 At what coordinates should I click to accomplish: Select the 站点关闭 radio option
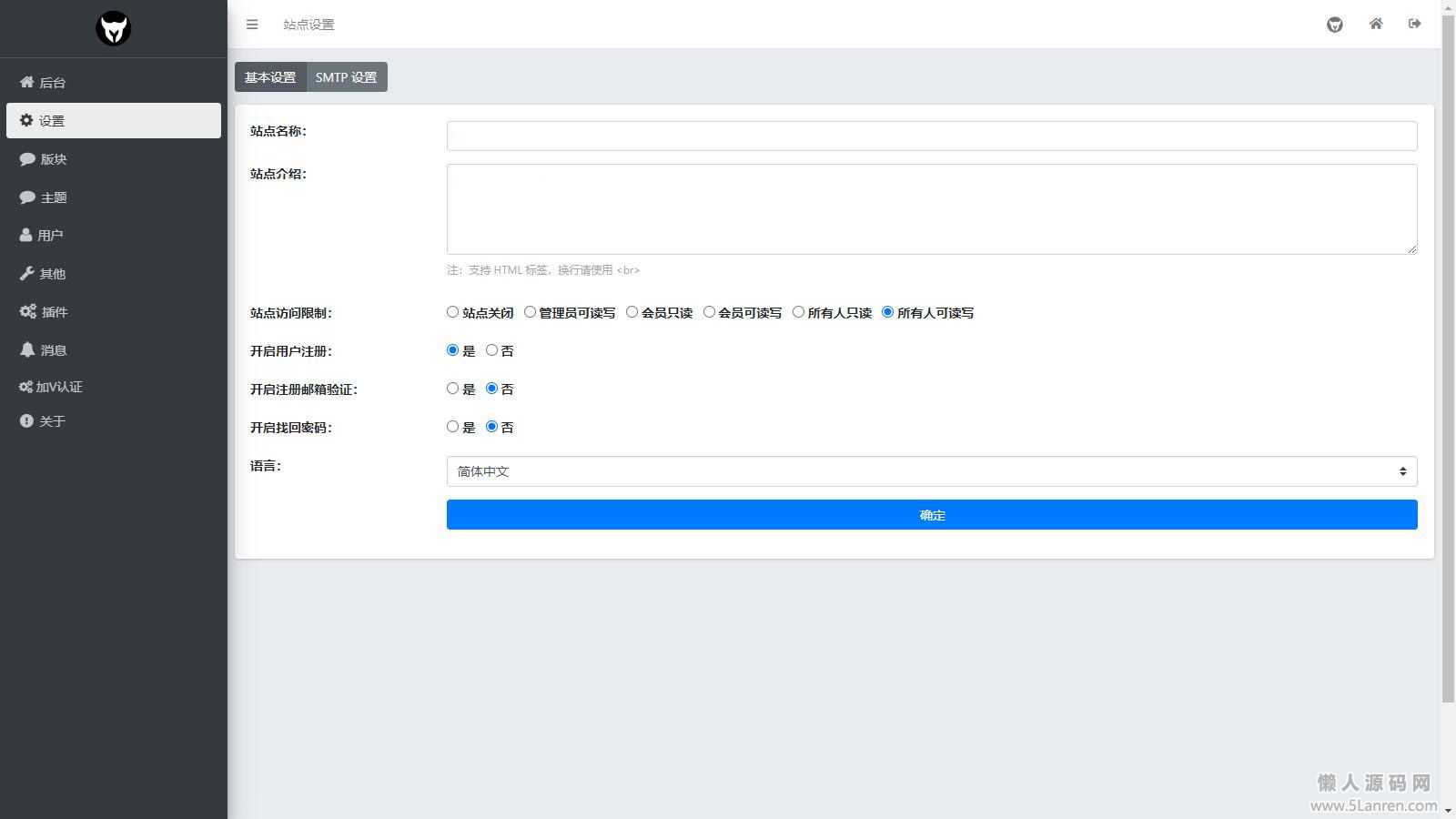click(x=452, y=312)
